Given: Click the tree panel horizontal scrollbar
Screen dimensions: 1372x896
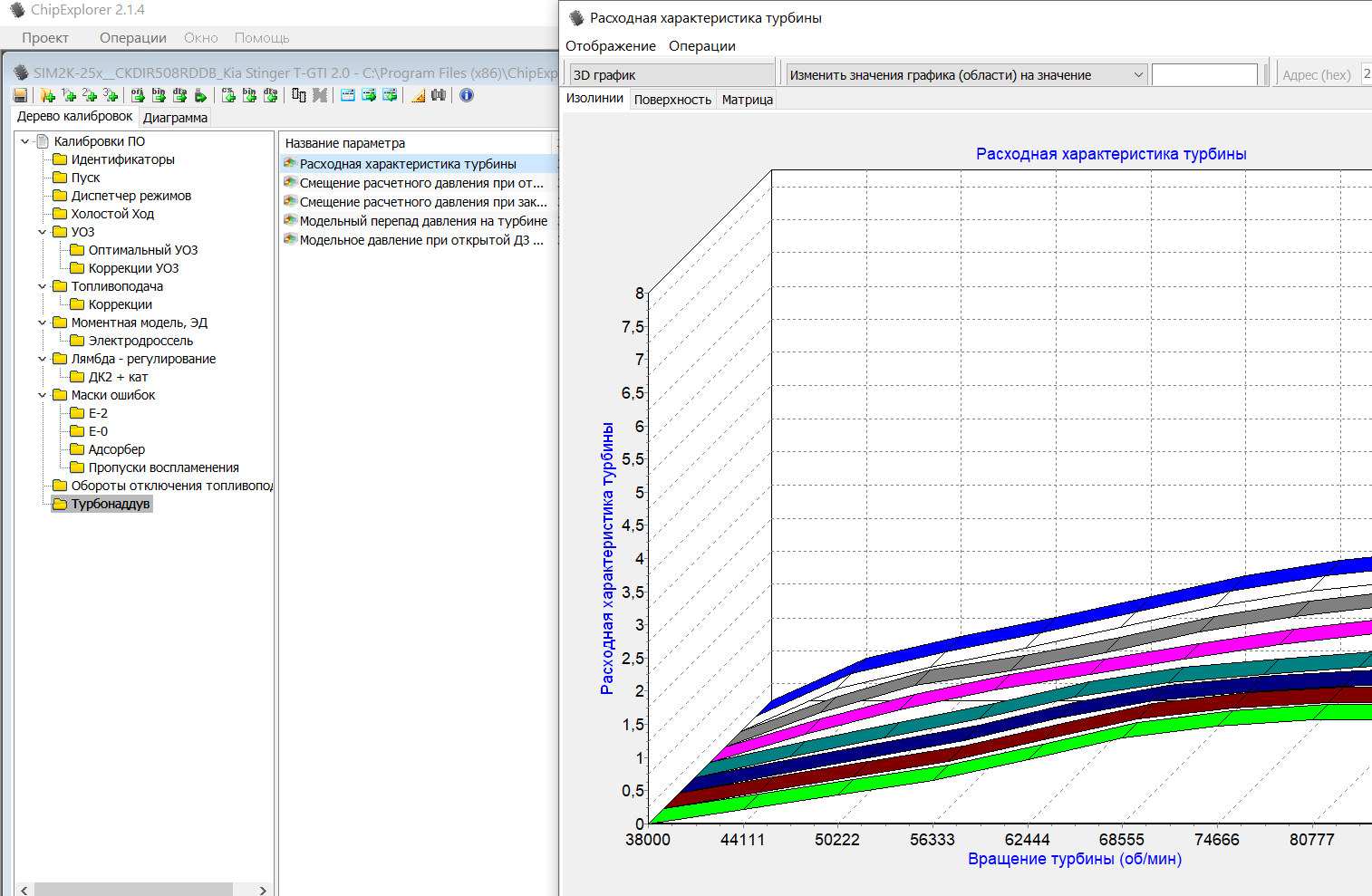Looking at the screenshot, I should [x=133, y=890].
